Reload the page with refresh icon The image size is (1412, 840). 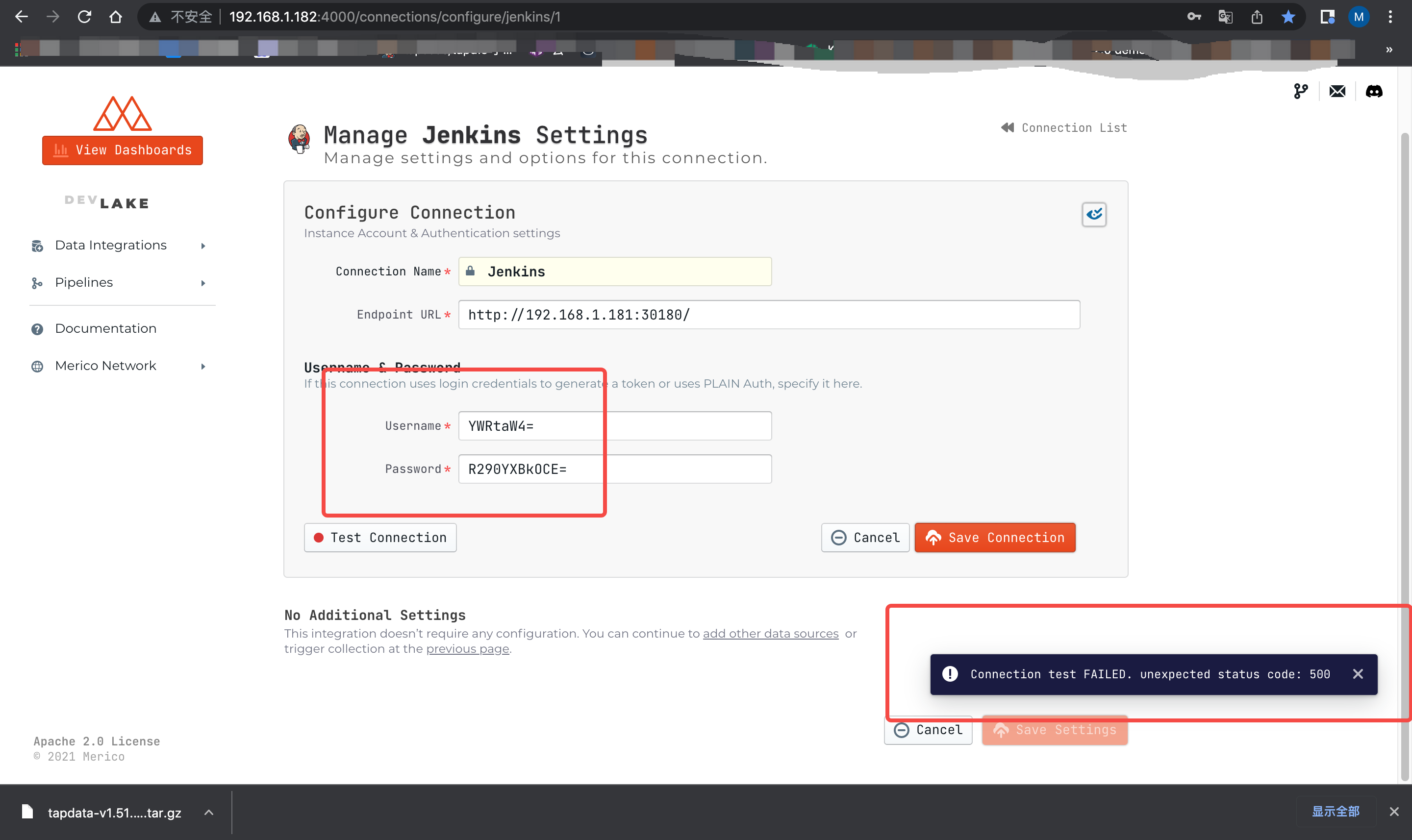[84, 17]
